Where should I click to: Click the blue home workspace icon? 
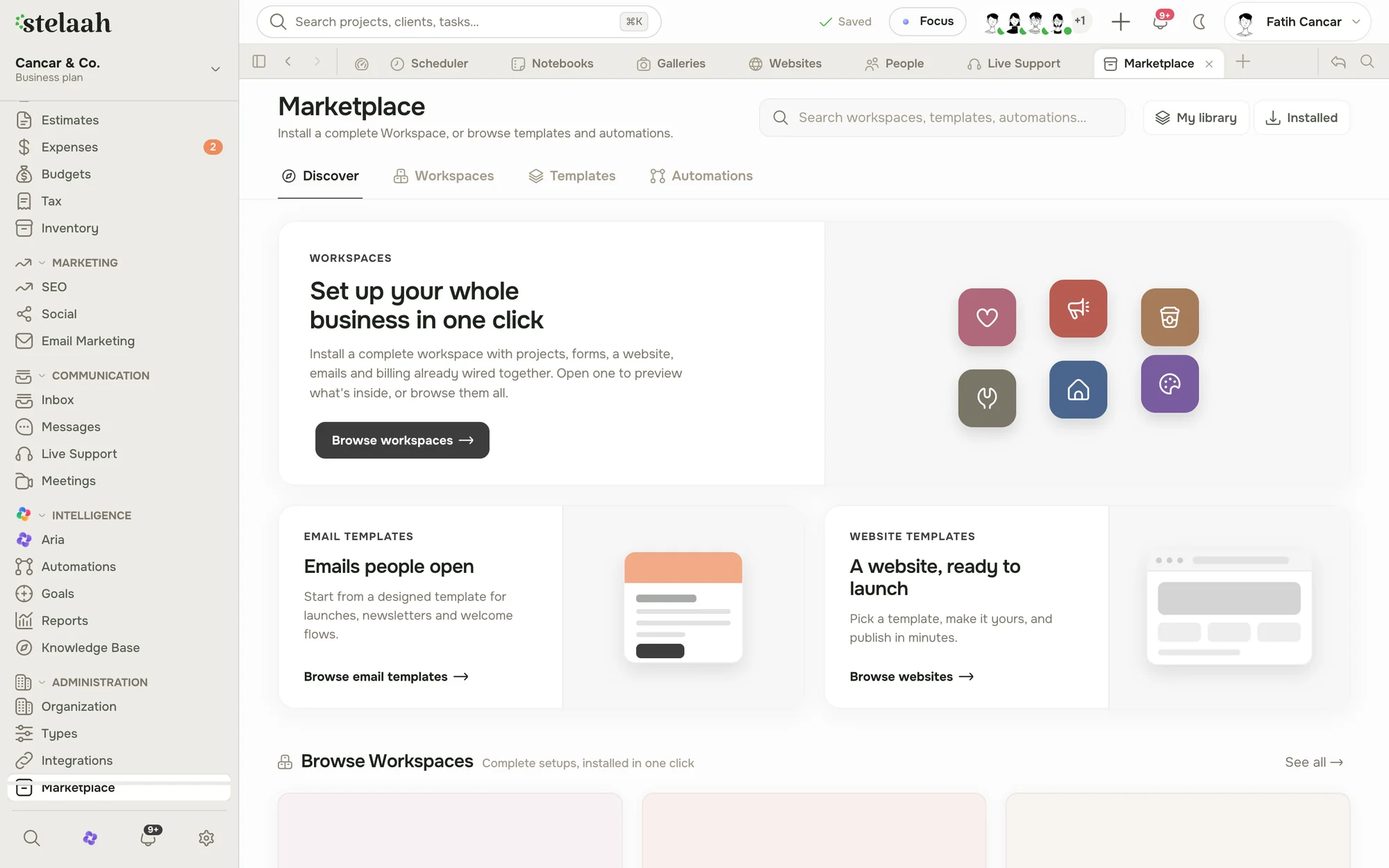coord(1078,390)
